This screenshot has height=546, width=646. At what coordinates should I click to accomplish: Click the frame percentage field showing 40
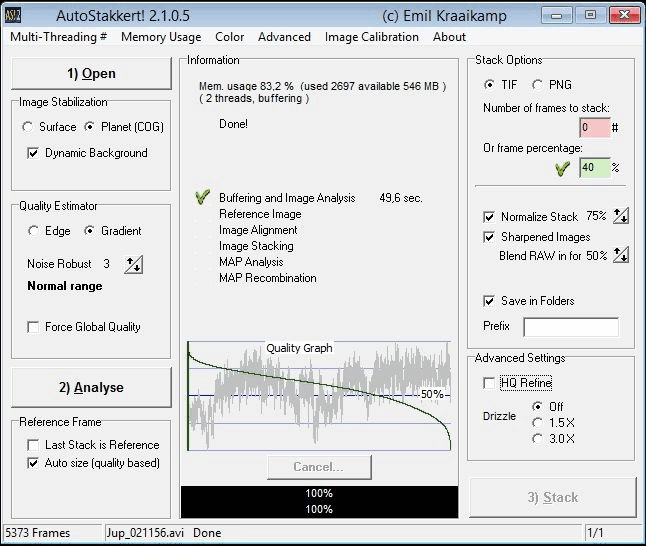(x=595, y=167)
